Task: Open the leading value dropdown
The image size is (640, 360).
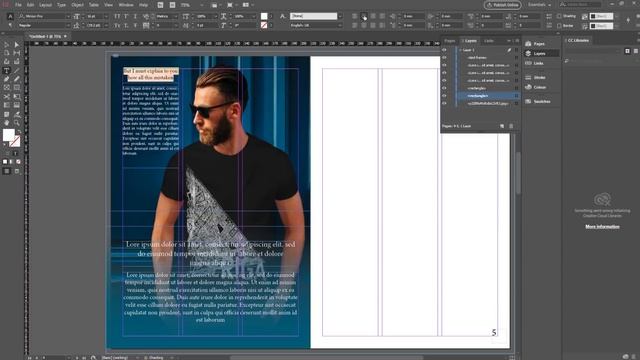Action: point(107,25)
